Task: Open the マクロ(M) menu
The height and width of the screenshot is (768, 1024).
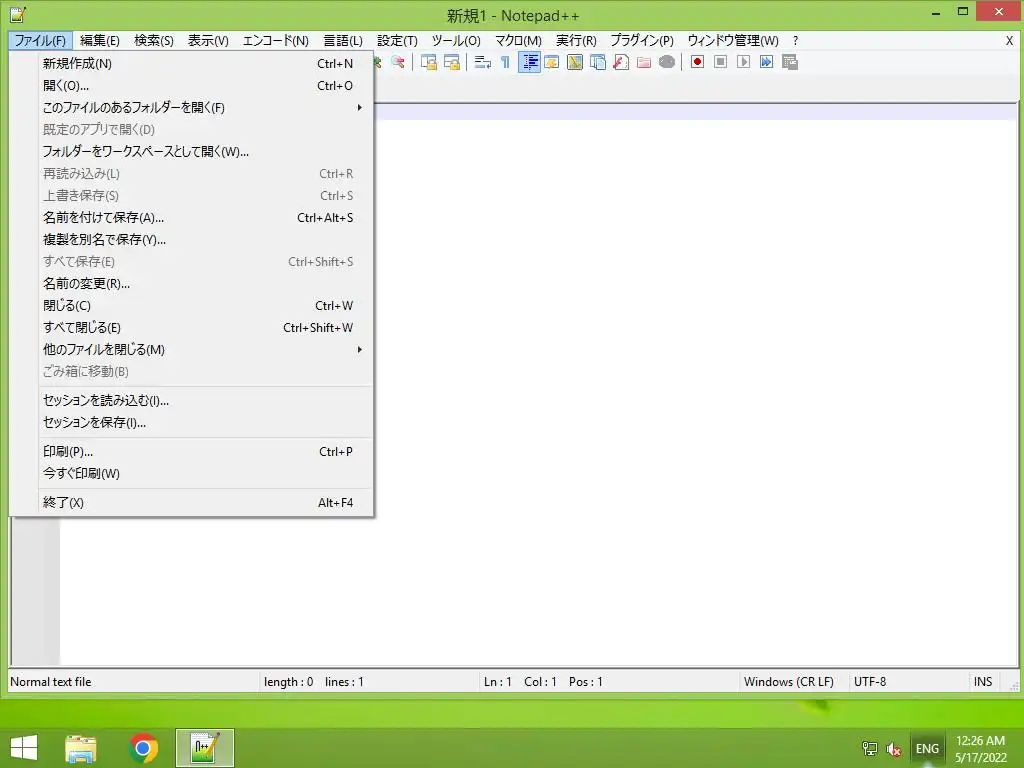Action: point(519,40)
